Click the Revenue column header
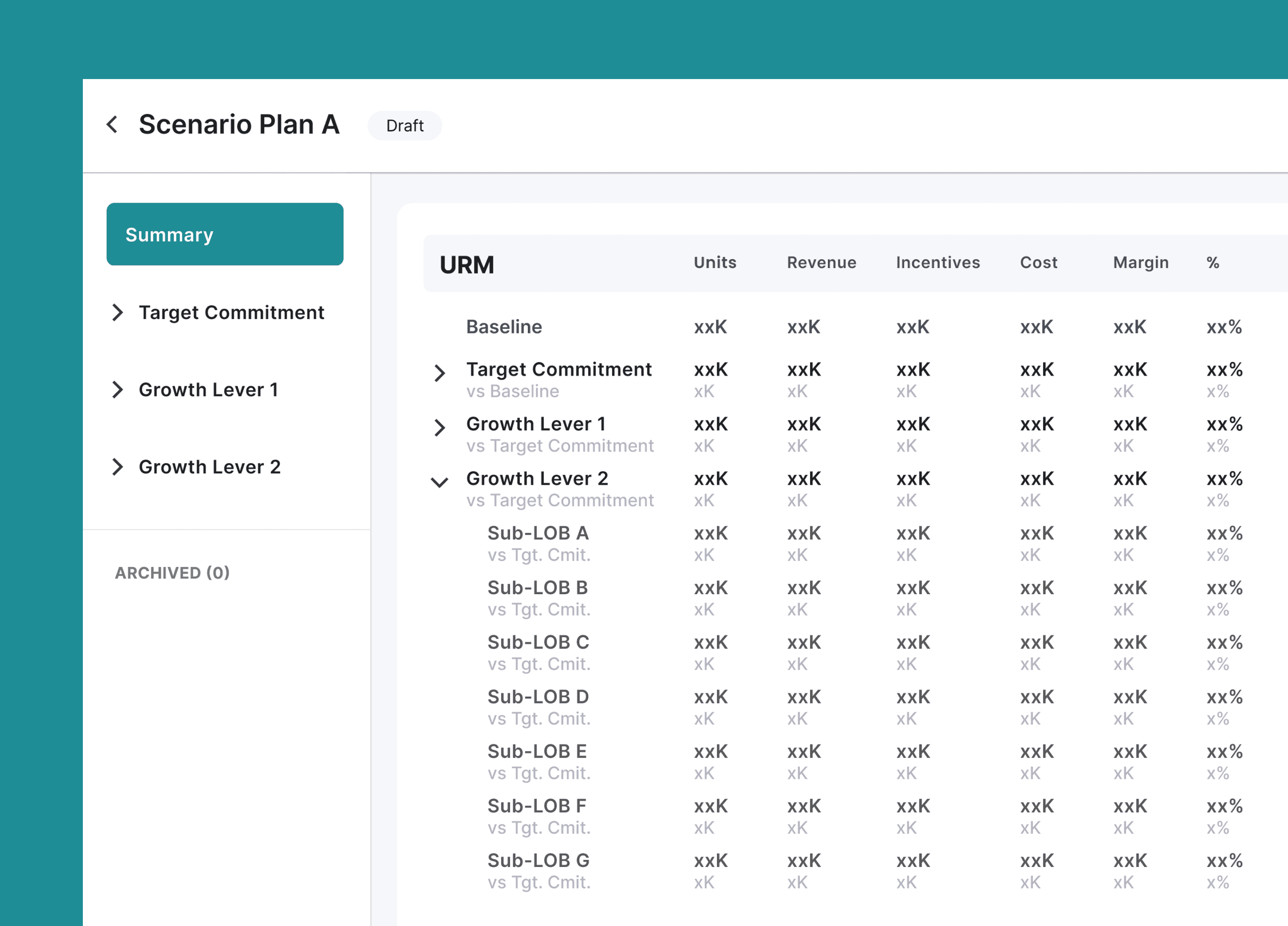Image resolution: width=1288 pixels, height=926 pixels. (821, 262)
